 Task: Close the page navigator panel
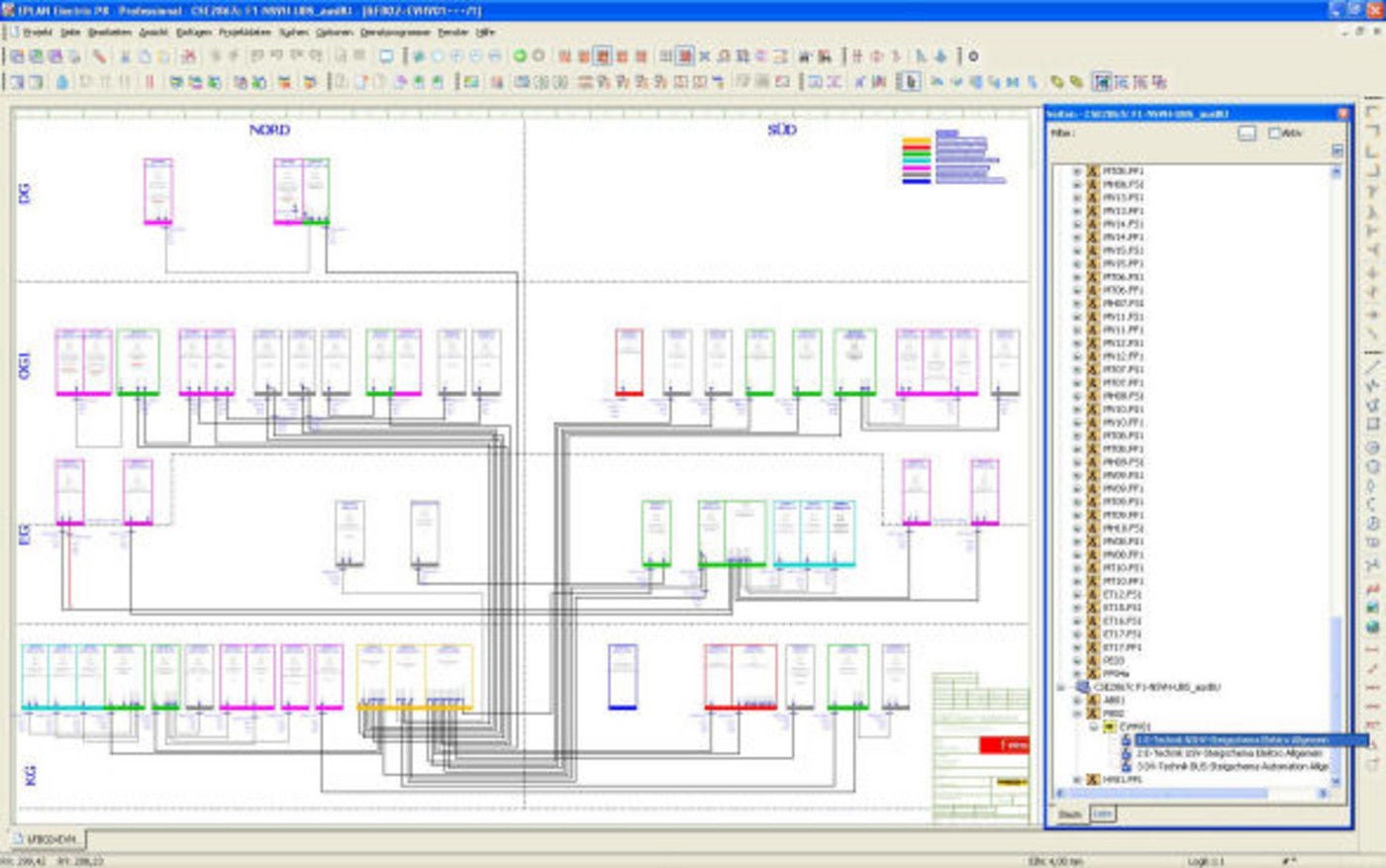click(x=1342, y=114)
